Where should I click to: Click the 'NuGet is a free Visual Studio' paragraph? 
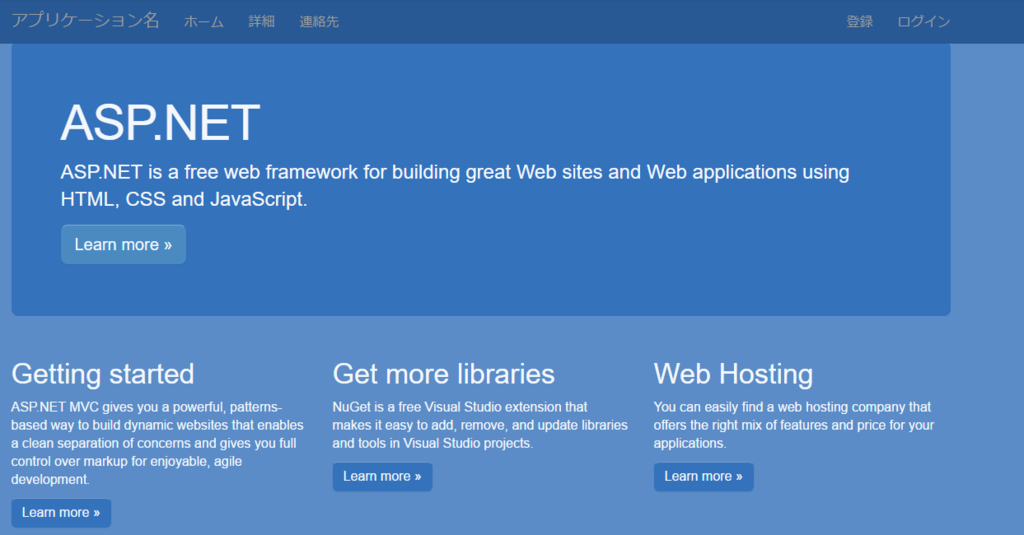(x=480, y=425)
